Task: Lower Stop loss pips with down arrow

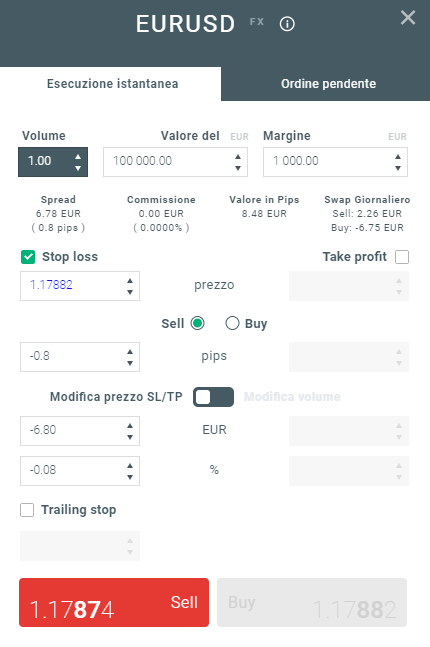Action: [130, 363]
